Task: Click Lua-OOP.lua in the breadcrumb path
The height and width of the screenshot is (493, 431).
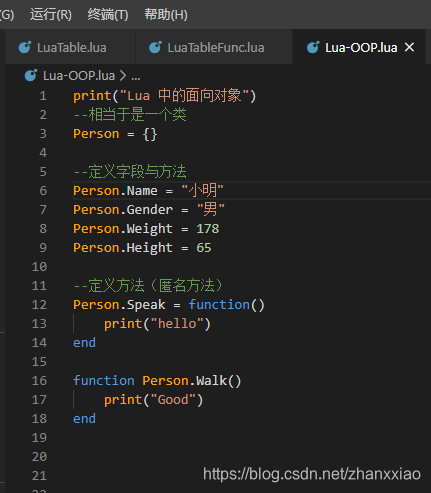Action: (79, 76)
